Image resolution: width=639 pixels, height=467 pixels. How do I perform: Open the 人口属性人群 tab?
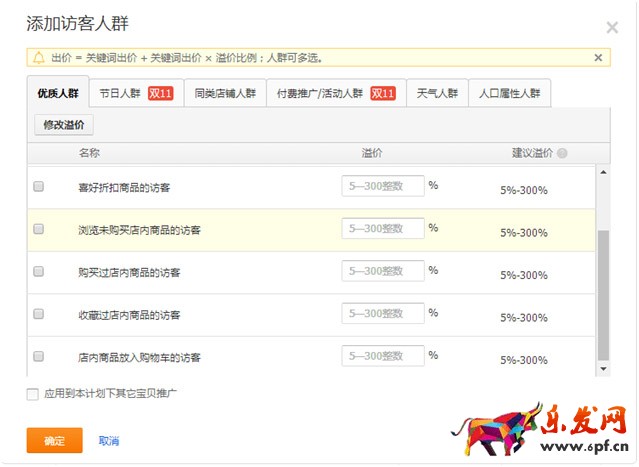(509, 94)
